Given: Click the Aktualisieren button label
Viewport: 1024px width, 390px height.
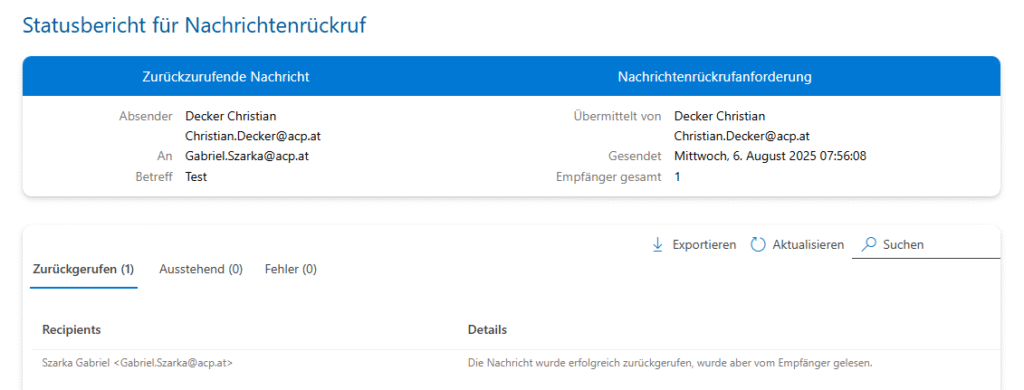Looking at the screenshot, I should click(808, 245).
